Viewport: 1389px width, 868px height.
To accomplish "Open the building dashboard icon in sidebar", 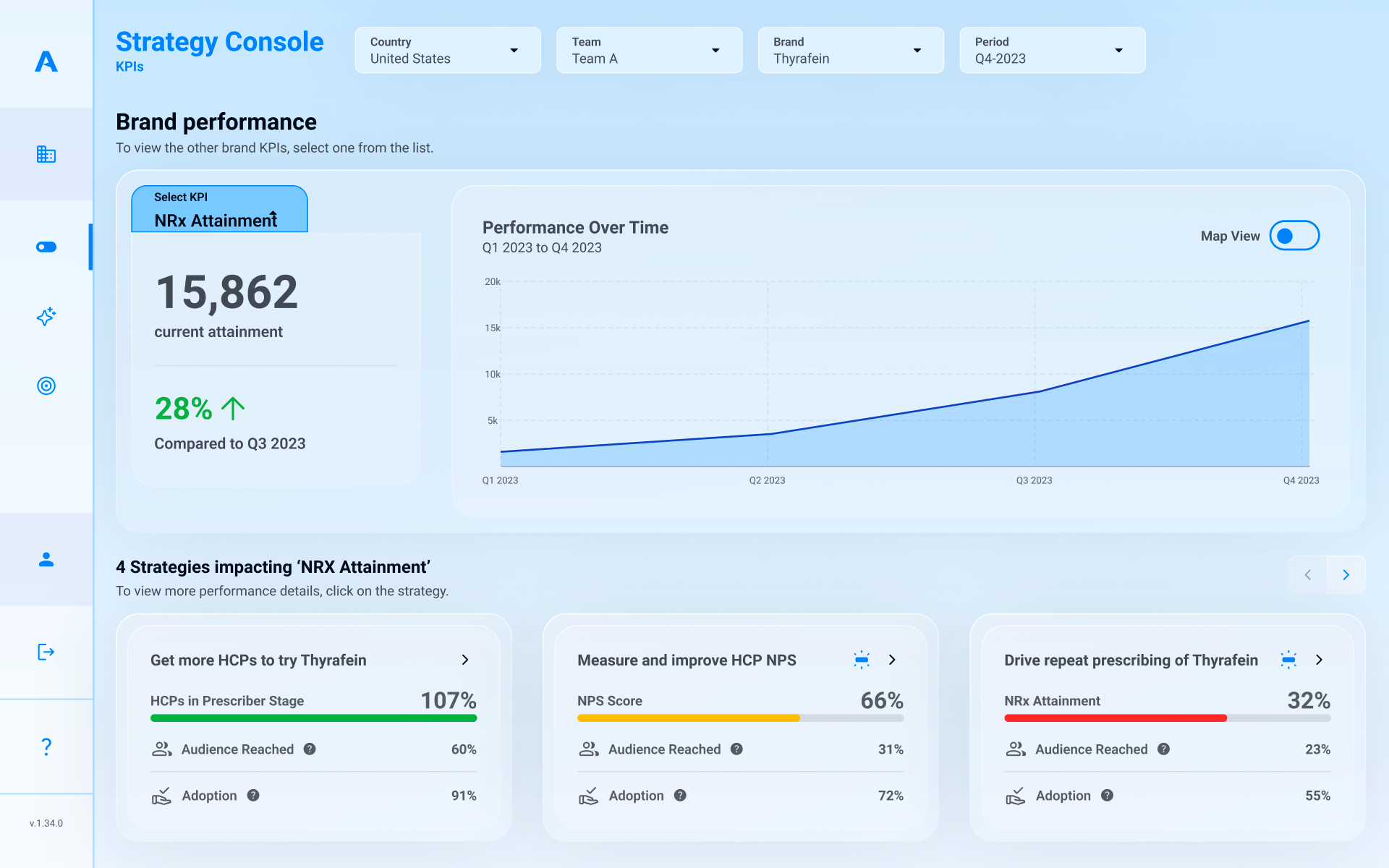I will pyautogui.click(x=46, y=154).
